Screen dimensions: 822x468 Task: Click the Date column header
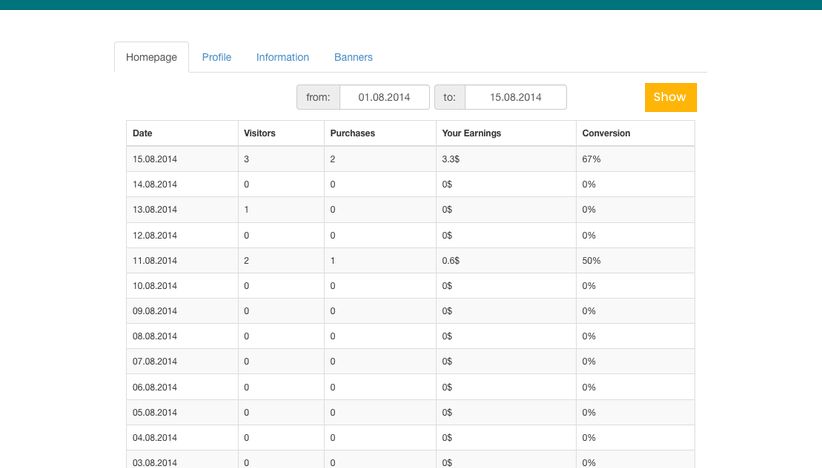point(143,133)
